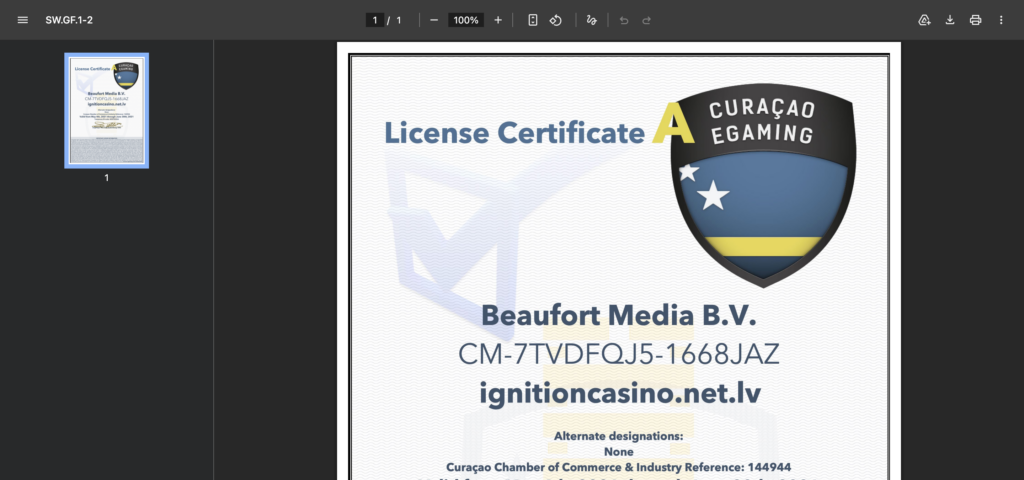Click the fit to page icon

point(533,20)
